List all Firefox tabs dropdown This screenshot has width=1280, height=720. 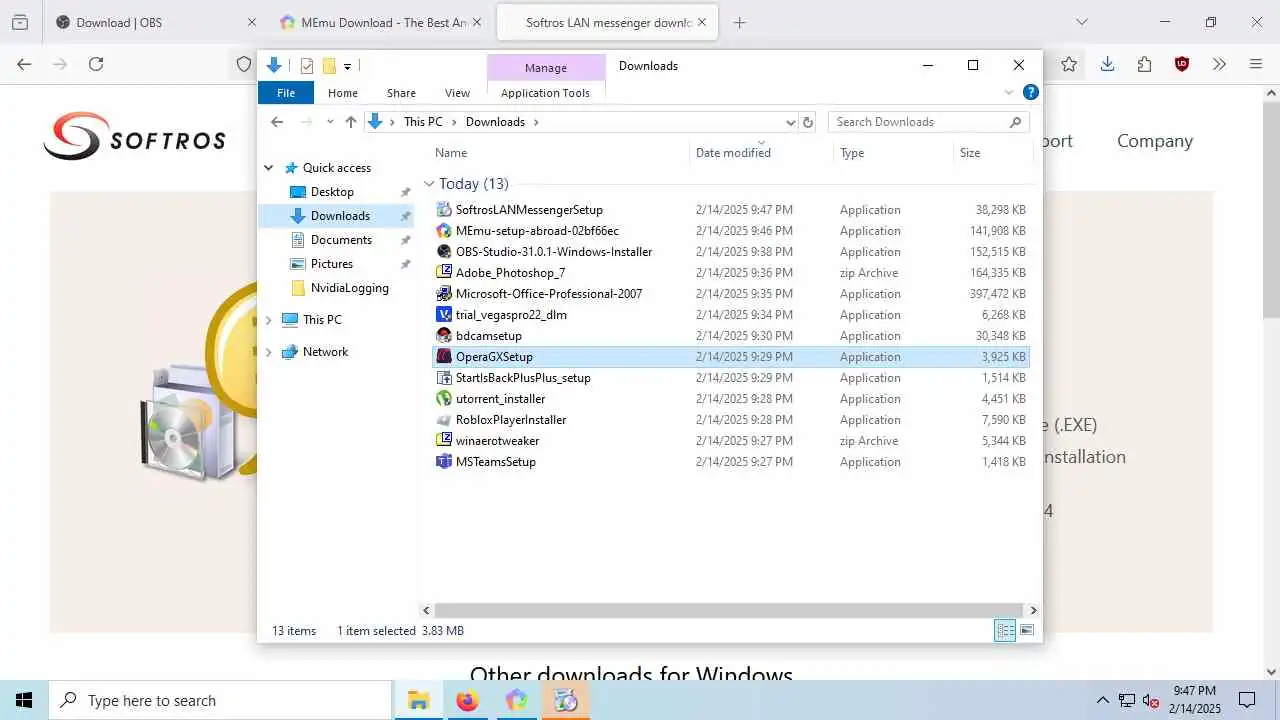tap(1081, 22)
